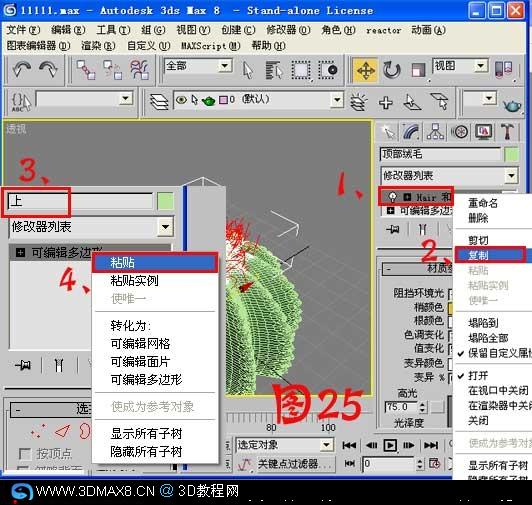The width and height of the screenshot is (532, 505).
Task: Expand the Hair modifier plus box
Action: click(x=407, y=197)
